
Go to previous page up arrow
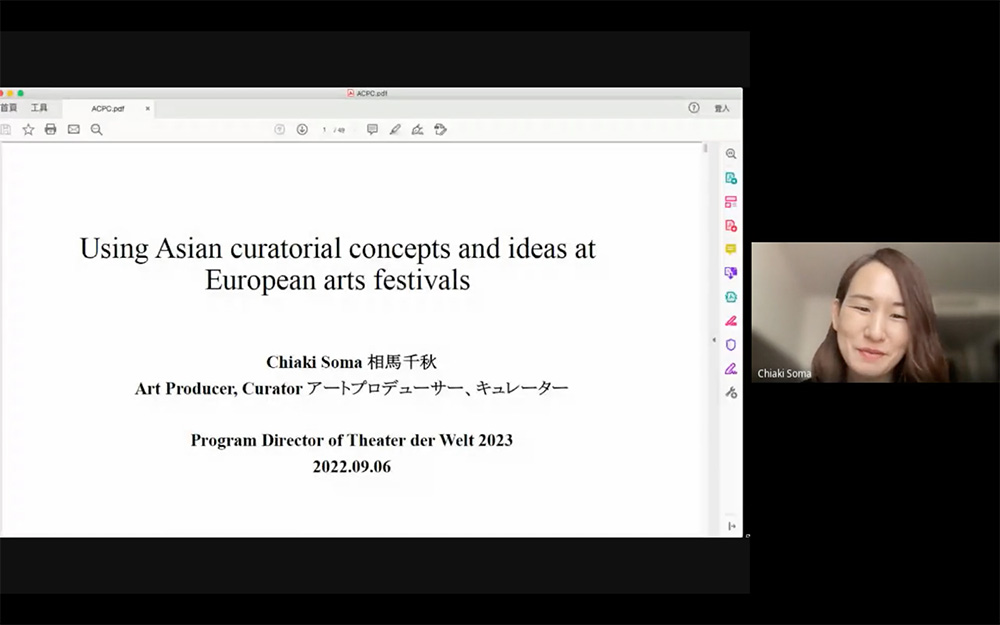(279, 129)
